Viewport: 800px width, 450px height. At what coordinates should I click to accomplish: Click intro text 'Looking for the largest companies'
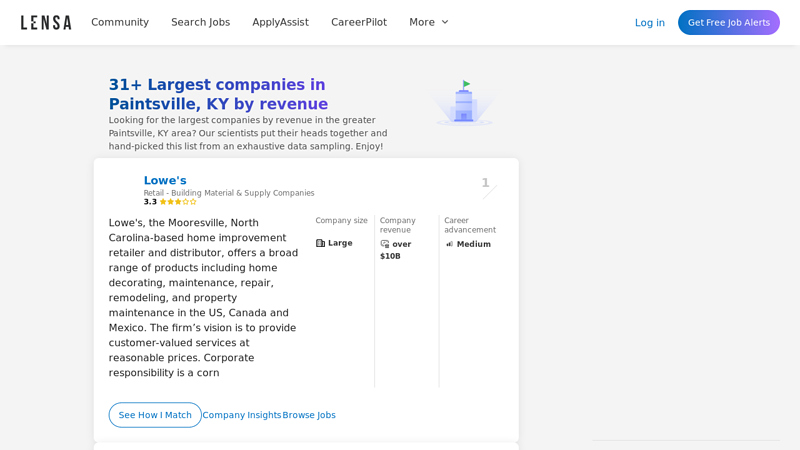[248, 133]
